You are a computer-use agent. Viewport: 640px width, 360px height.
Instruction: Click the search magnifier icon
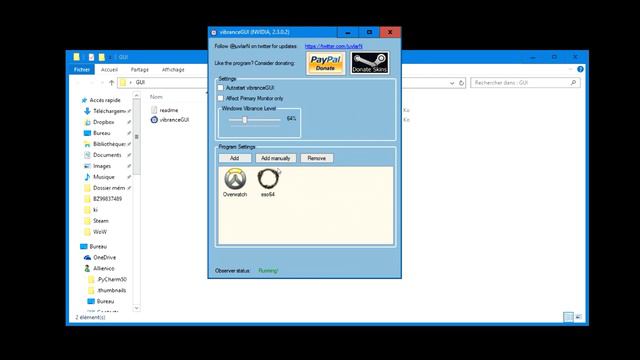[x=573, y=83]
